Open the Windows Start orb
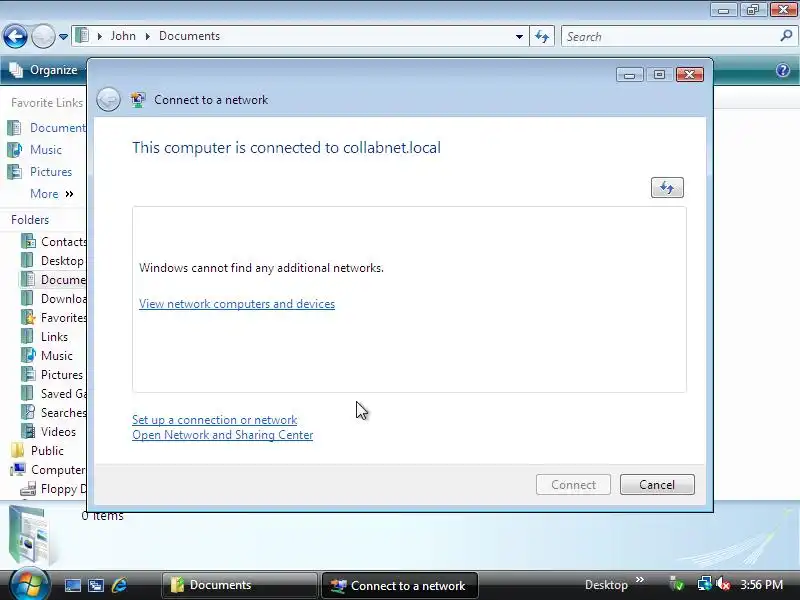The width and height of the screenshot is (800, 600). tap(29, 584)
